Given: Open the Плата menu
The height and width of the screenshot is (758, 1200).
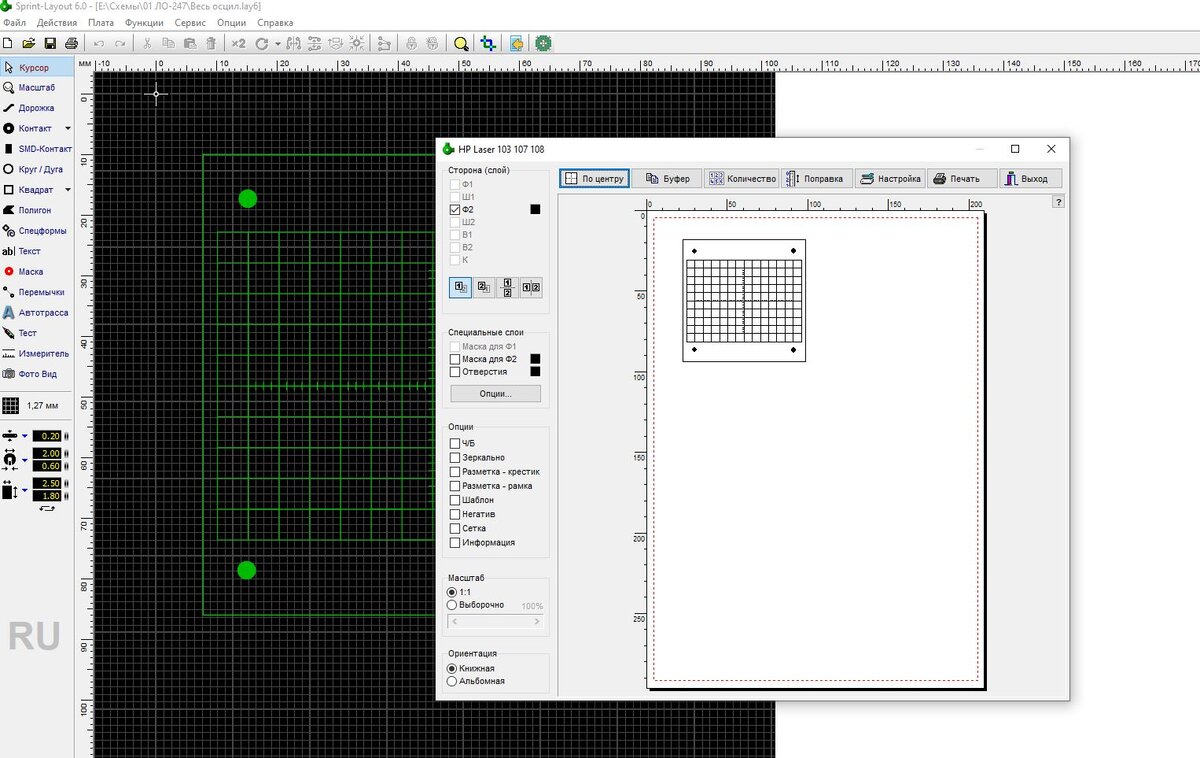Looking at the screenshot, I should tap(101, 22).
